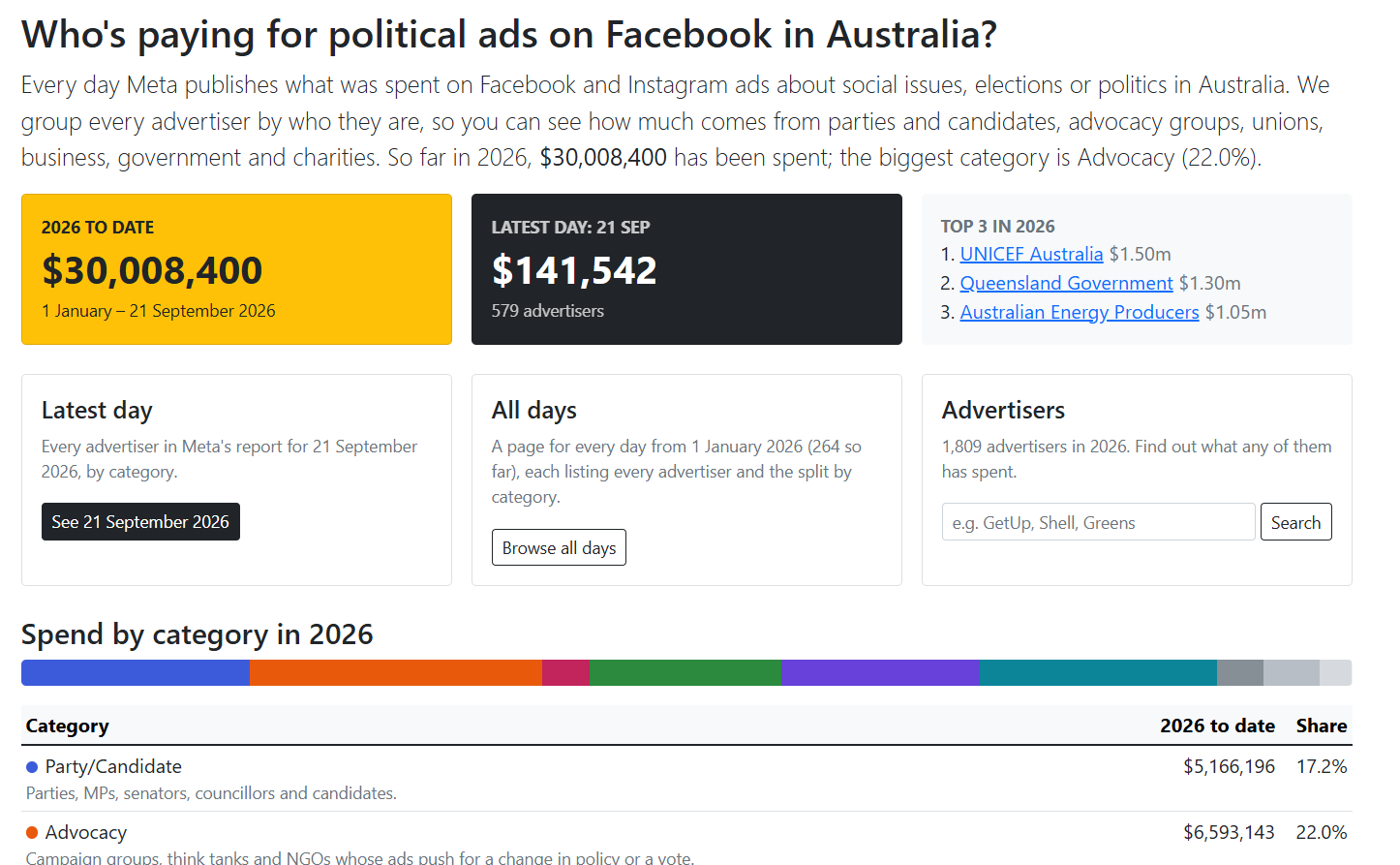This screenshot has width=1400, height=865.
Task: Click the Share column header
Action: (x=1322, y=726)
